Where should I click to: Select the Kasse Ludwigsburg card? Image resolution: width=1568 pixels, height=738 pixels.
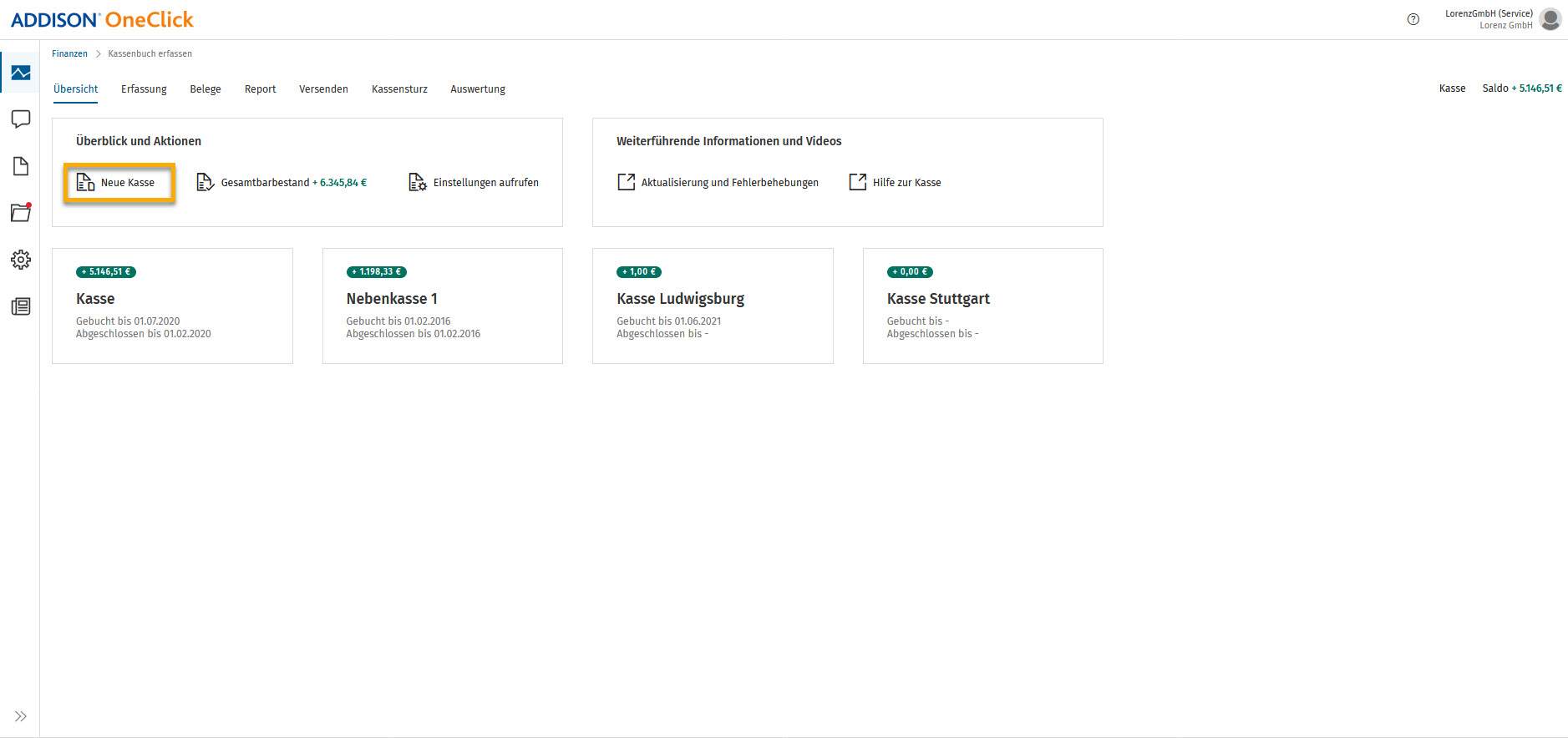click(x=713, y=306)
